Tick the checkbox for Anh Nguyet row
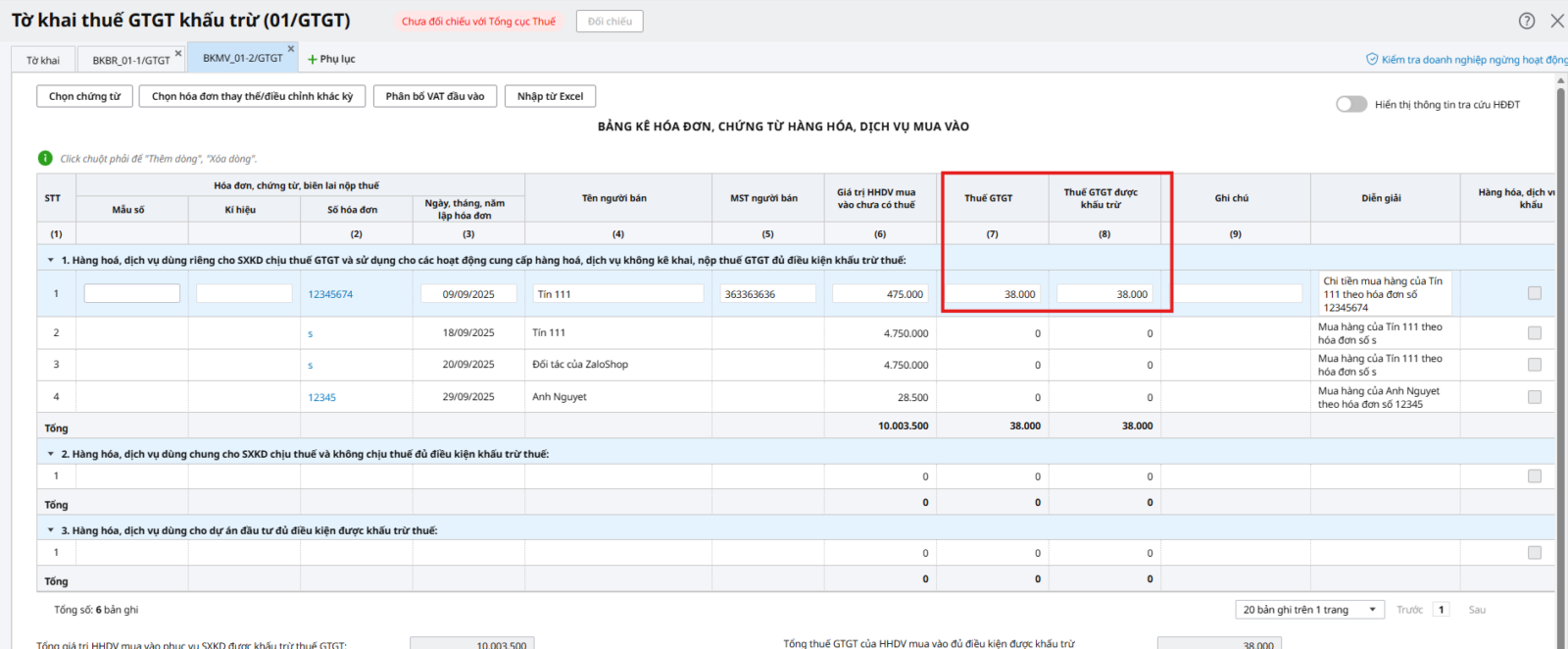 pos(1534,397)
